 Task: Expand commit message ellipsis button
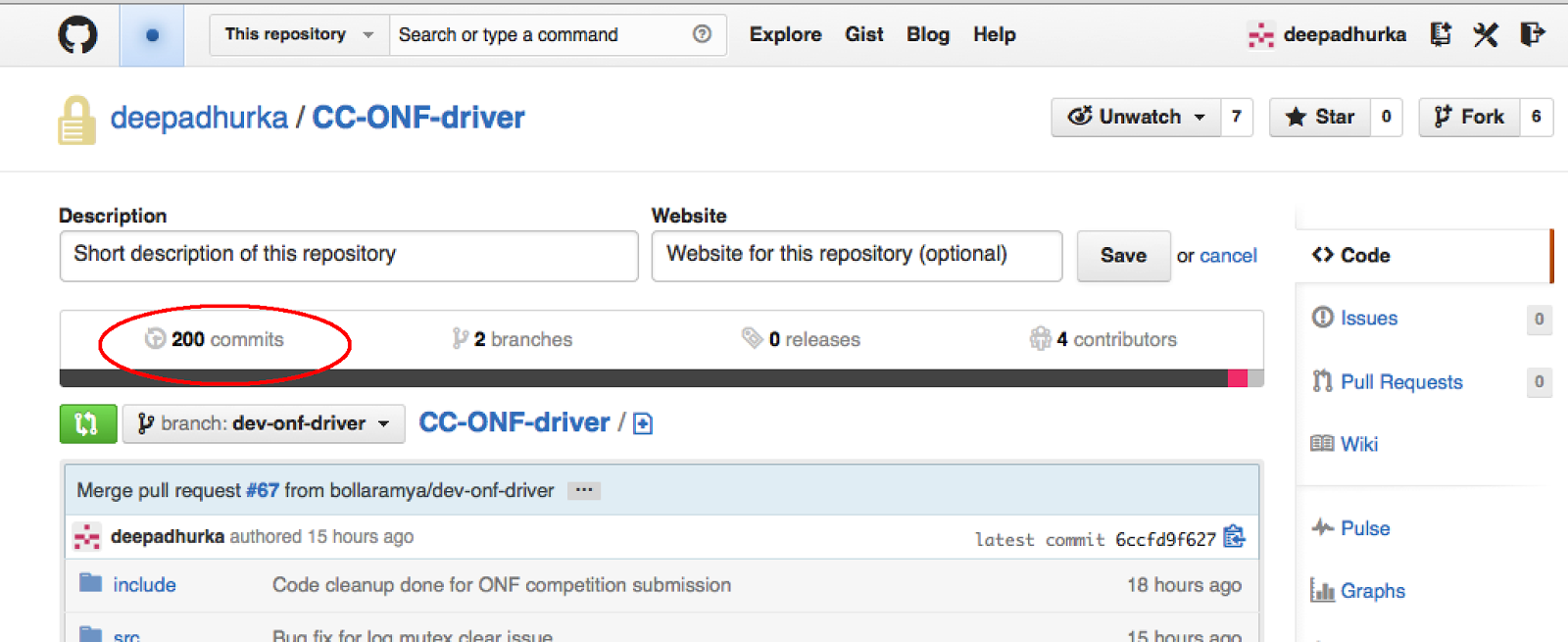pos(584,490)
